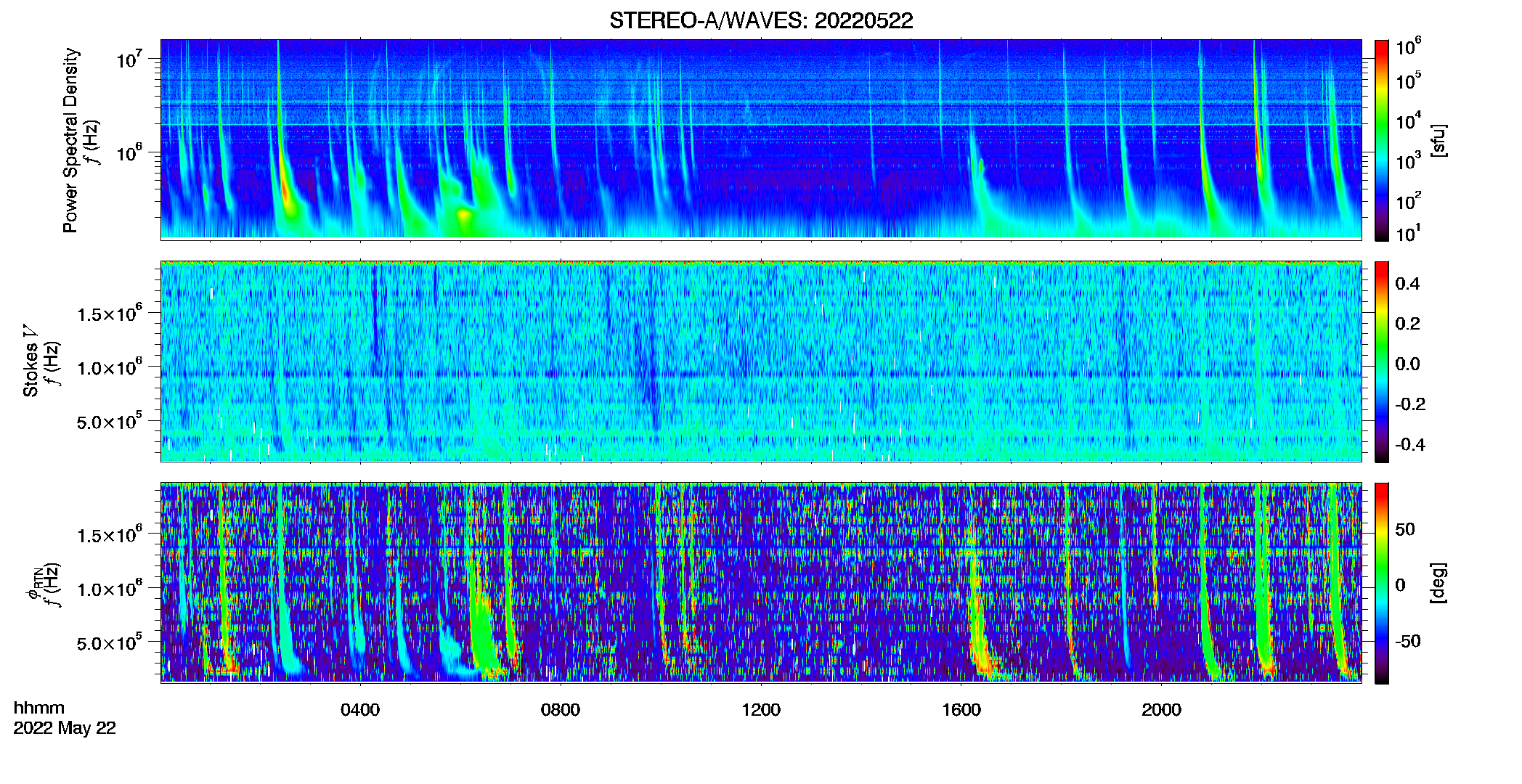This screenshot has width=1522, height=784.
Task: Click the 1600 time tick label
Action: click(961, 710)
